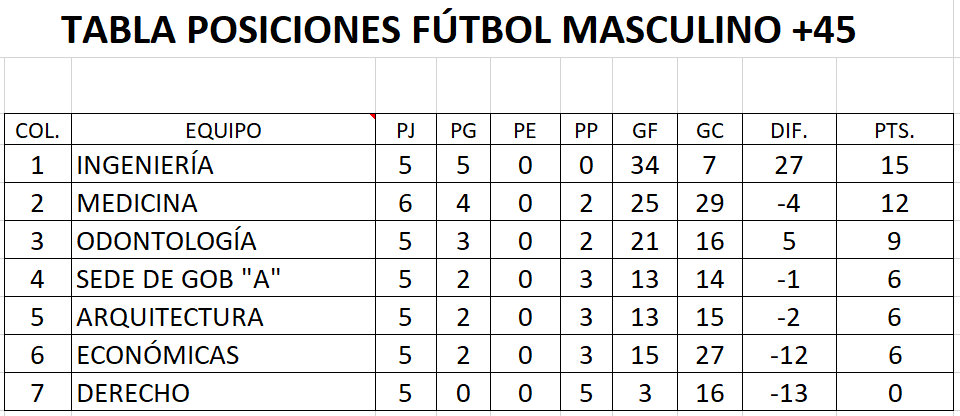Click the DIF. column header cell
The width and height of the screenshot is (960, 416).
click(x=787, y=130)
